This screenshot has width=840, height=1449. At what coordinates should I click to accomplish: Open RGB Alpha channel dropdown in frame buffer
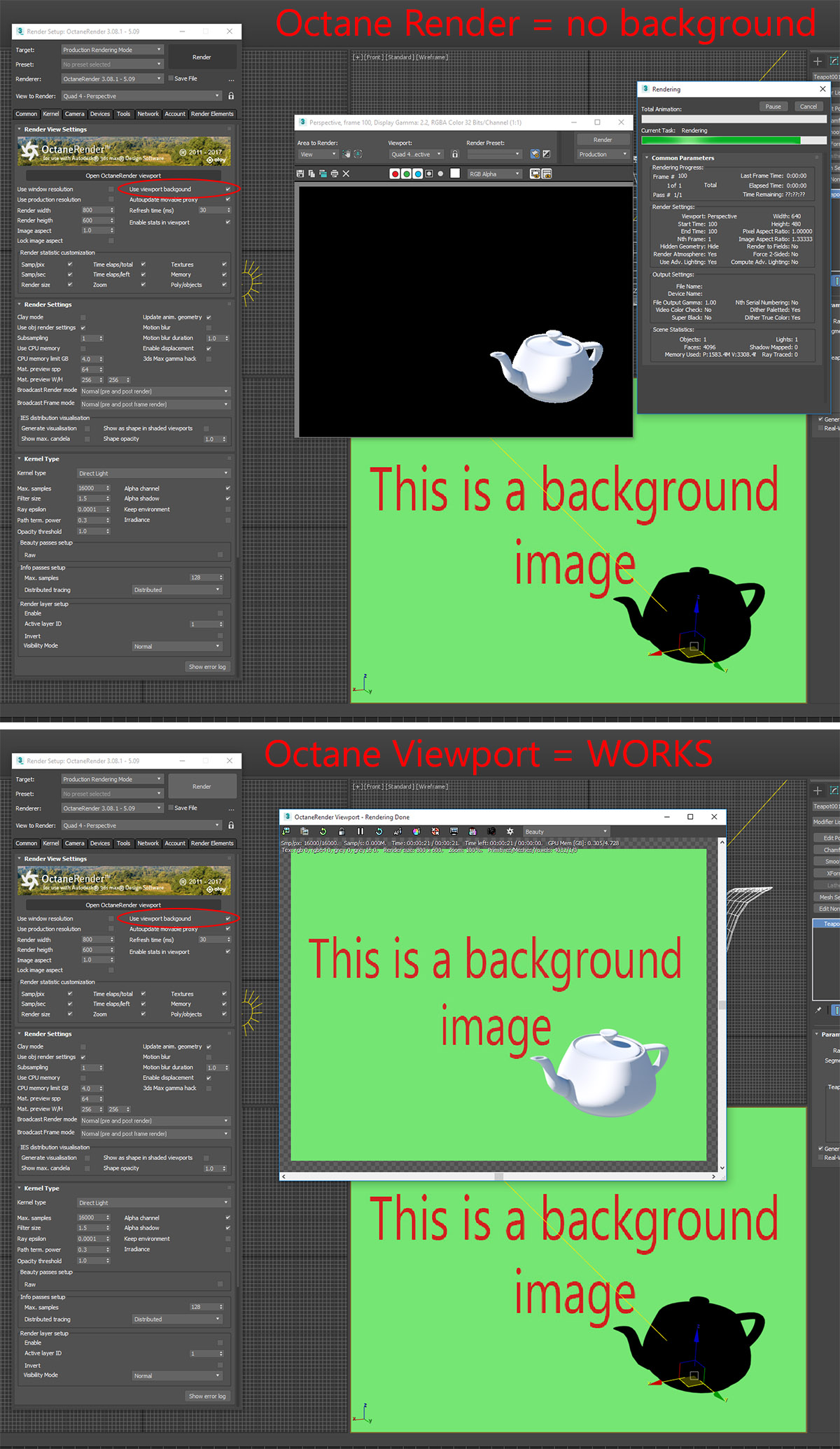494,174
